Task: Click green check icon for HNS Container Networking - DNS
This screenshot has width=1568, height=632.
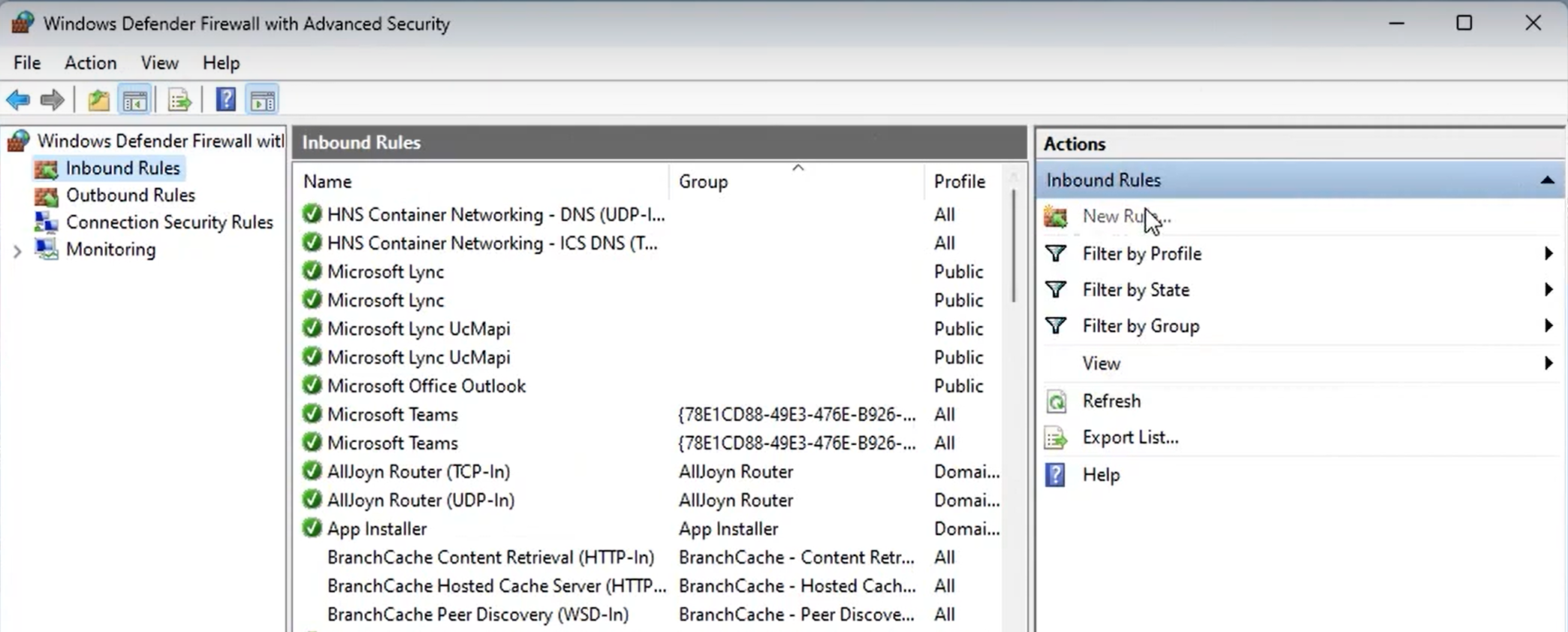Action: pos(312,213)
